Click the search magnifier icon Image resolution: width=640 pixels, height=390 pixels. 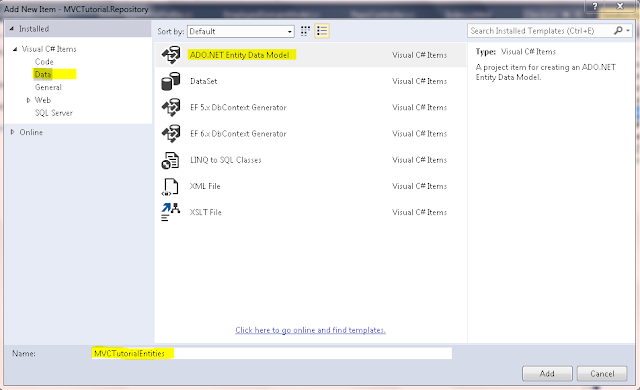(x=618, y=31)
